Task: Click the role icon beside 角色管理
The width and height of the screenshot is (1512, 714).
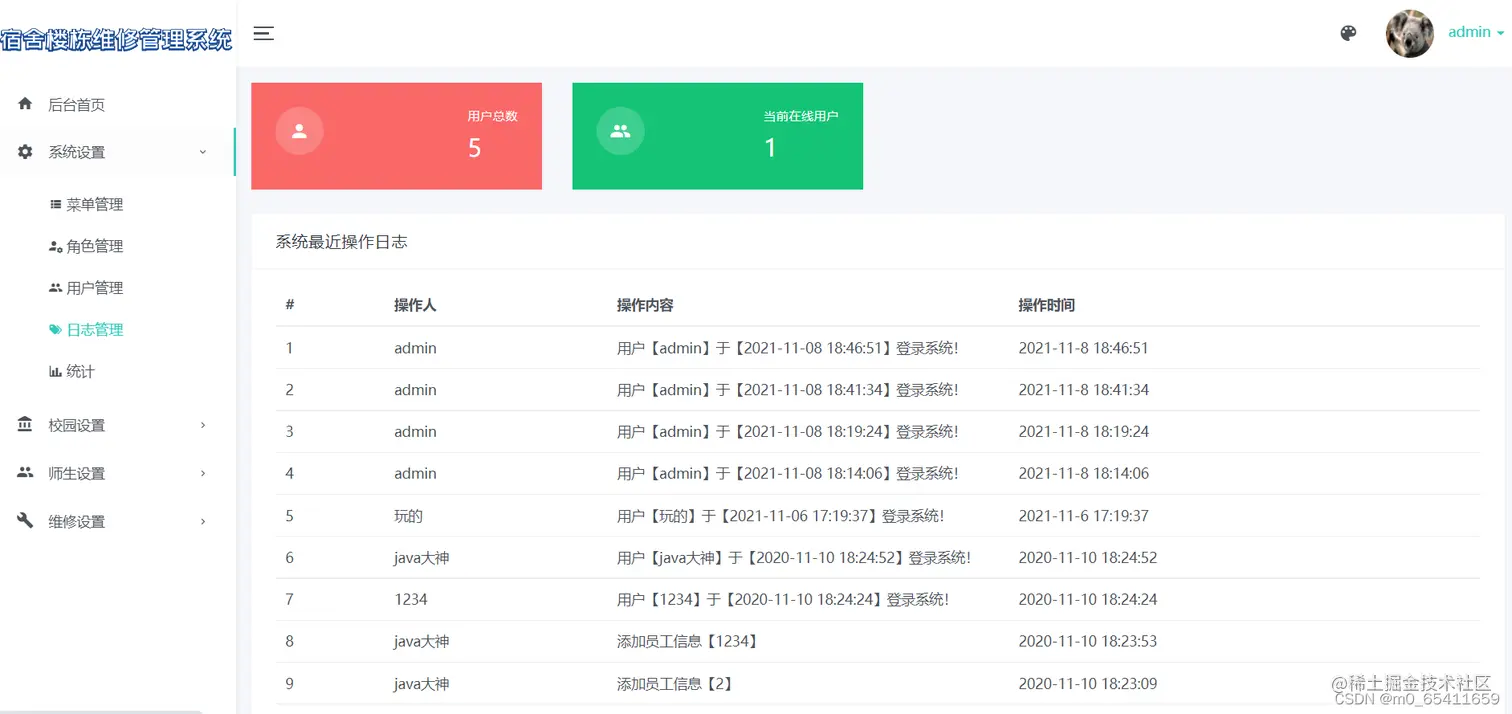Action: [x=56, y=246]
